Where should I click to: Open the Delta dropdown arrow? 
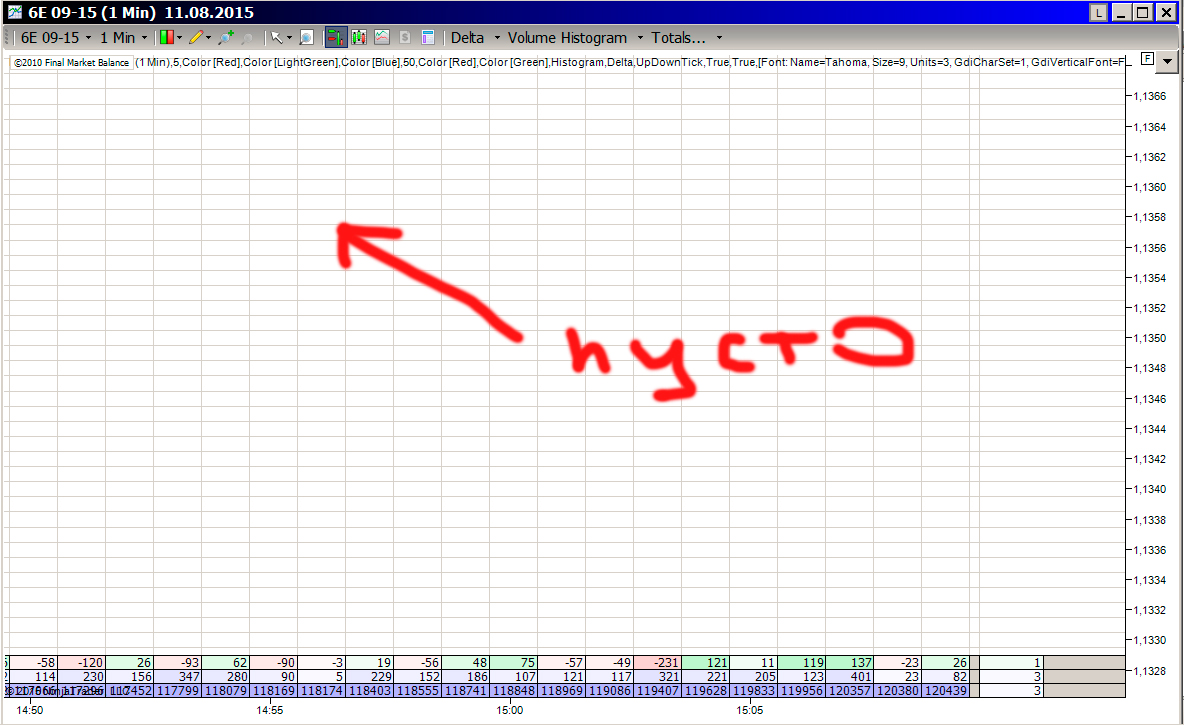coord(497,38)
